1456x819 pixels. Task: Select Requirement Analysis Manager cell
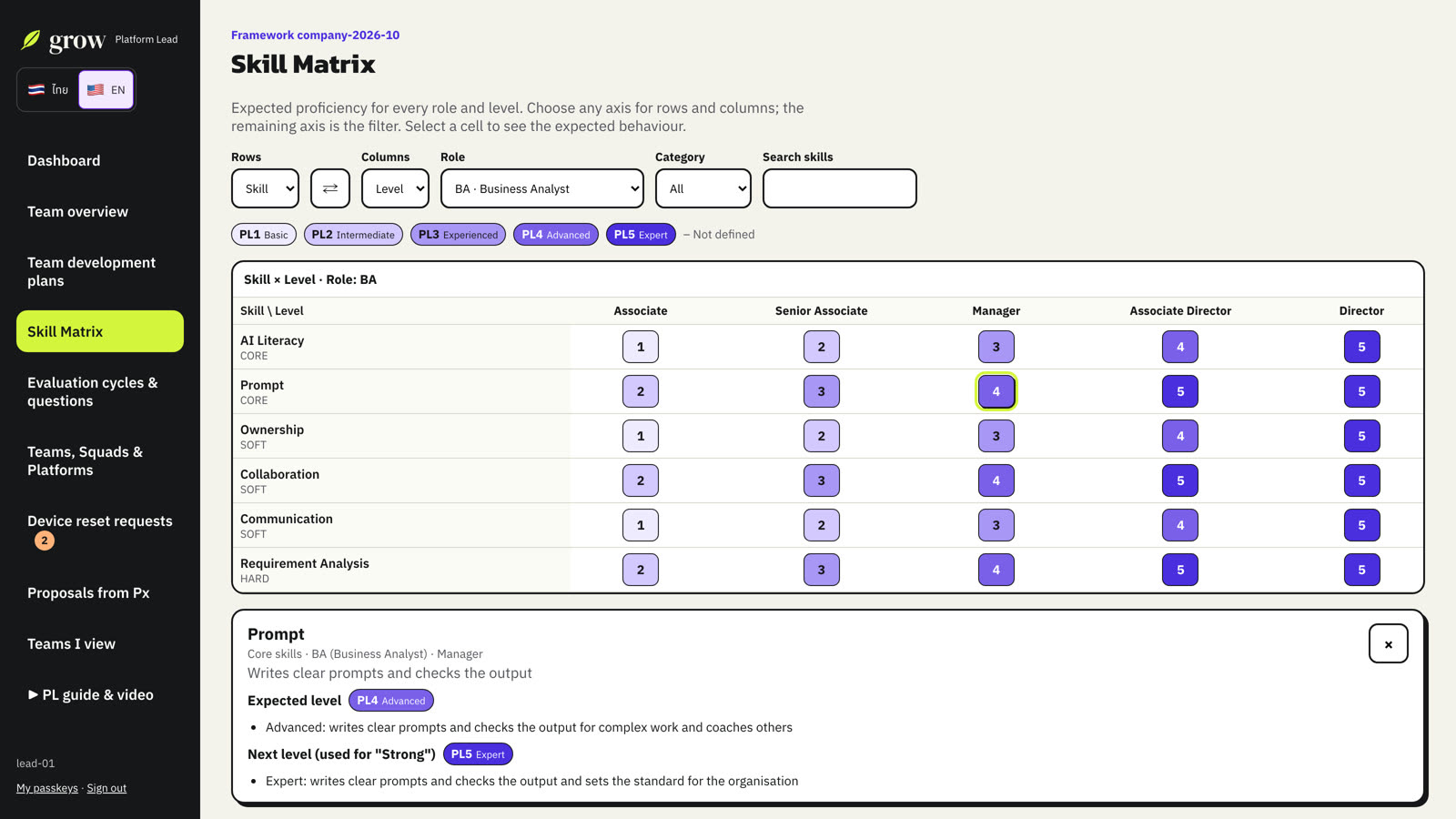tap(996, 570)
